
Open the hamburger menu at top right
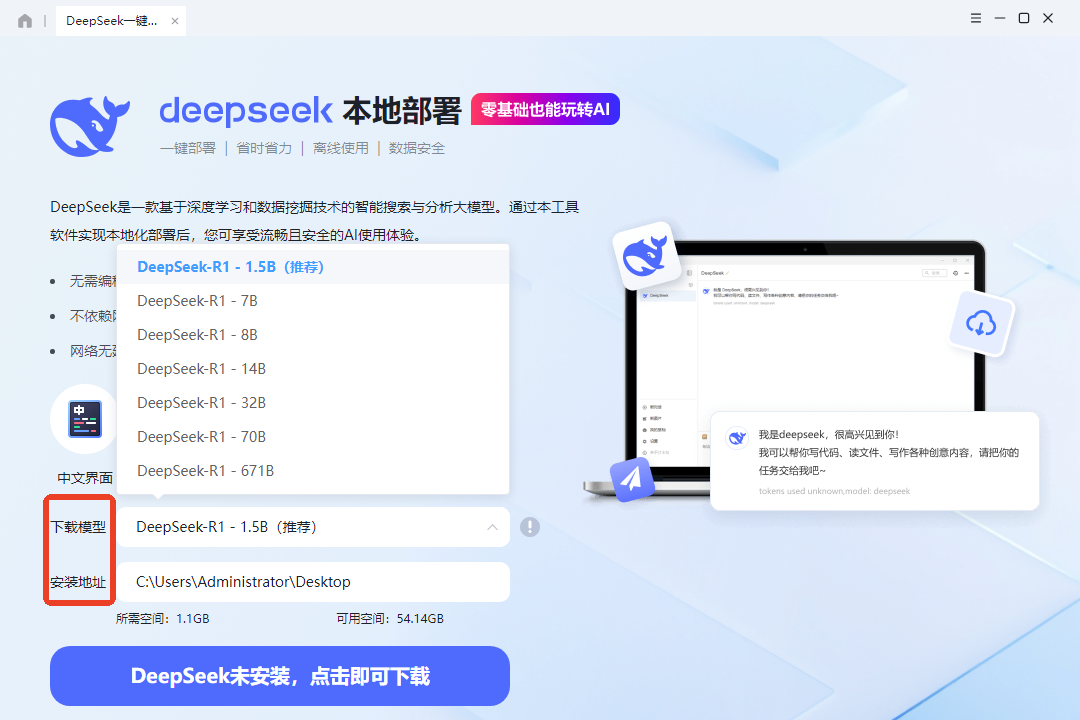[x=975, y=17]
